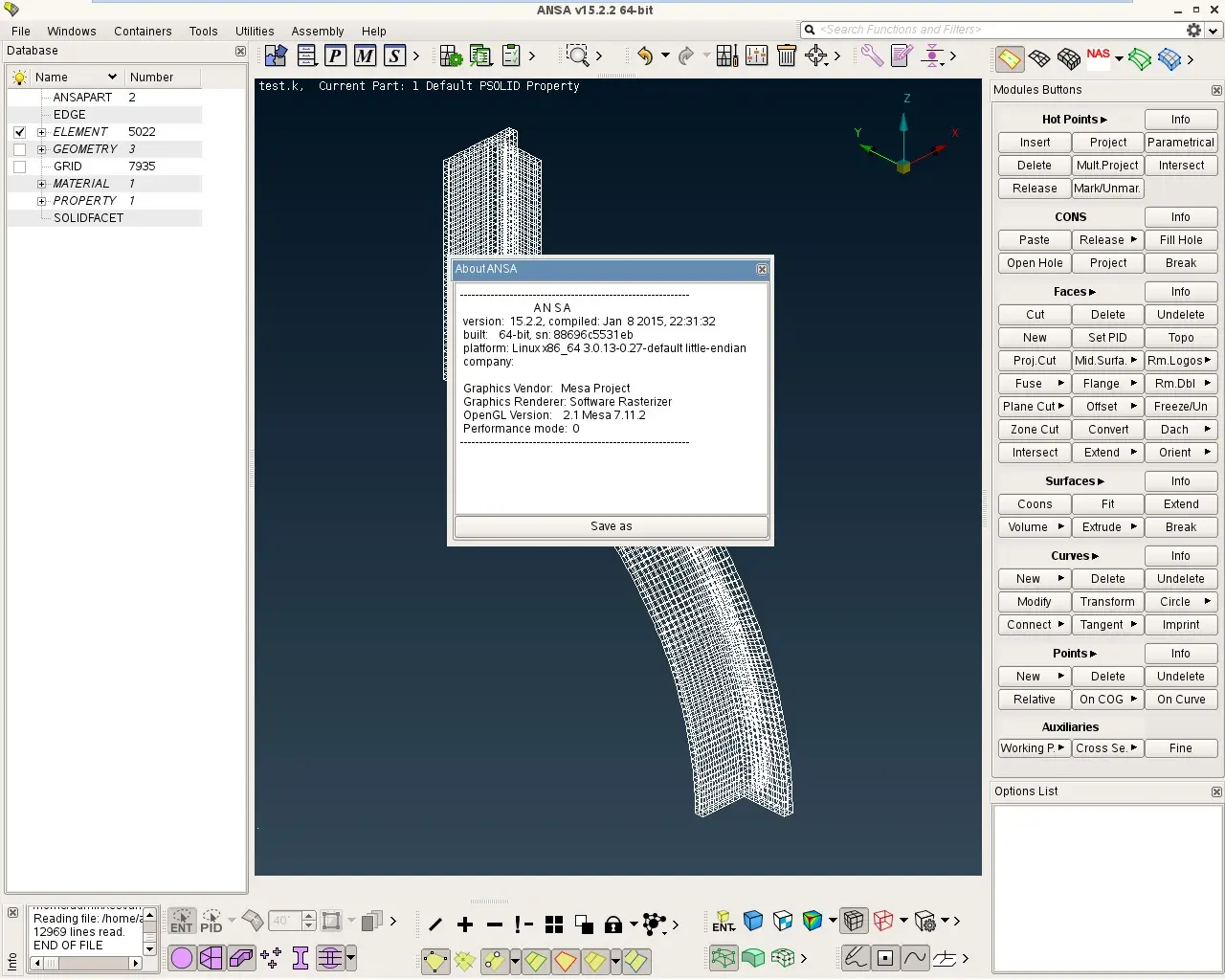Expand the MATERIAL tree node
Screen dimensions: 1225x980
pos(41,184)
